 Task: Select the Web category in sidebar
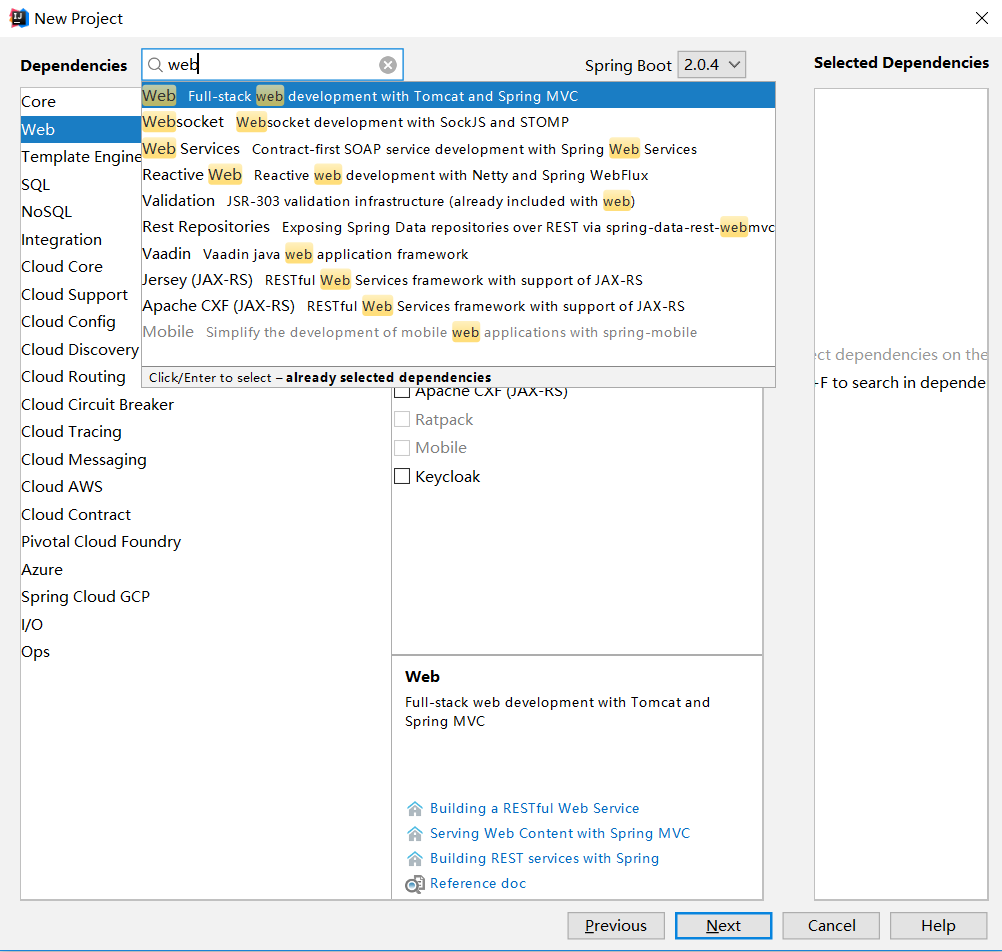point(81,129)
